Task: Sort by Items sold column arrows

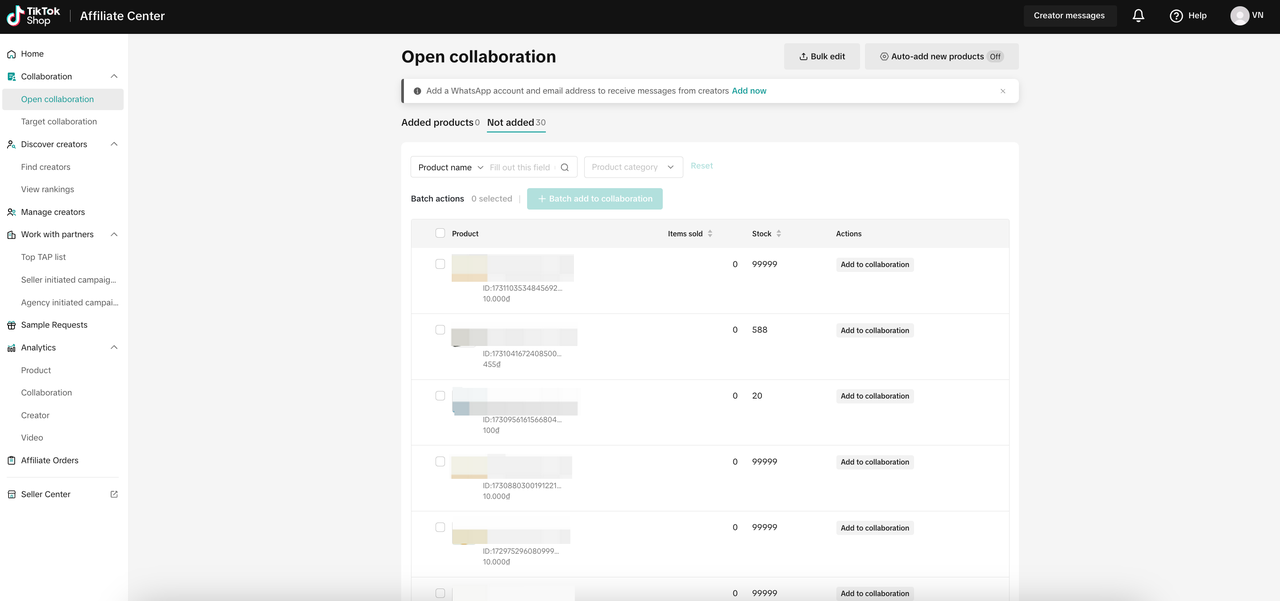Action: click(710, 234)
